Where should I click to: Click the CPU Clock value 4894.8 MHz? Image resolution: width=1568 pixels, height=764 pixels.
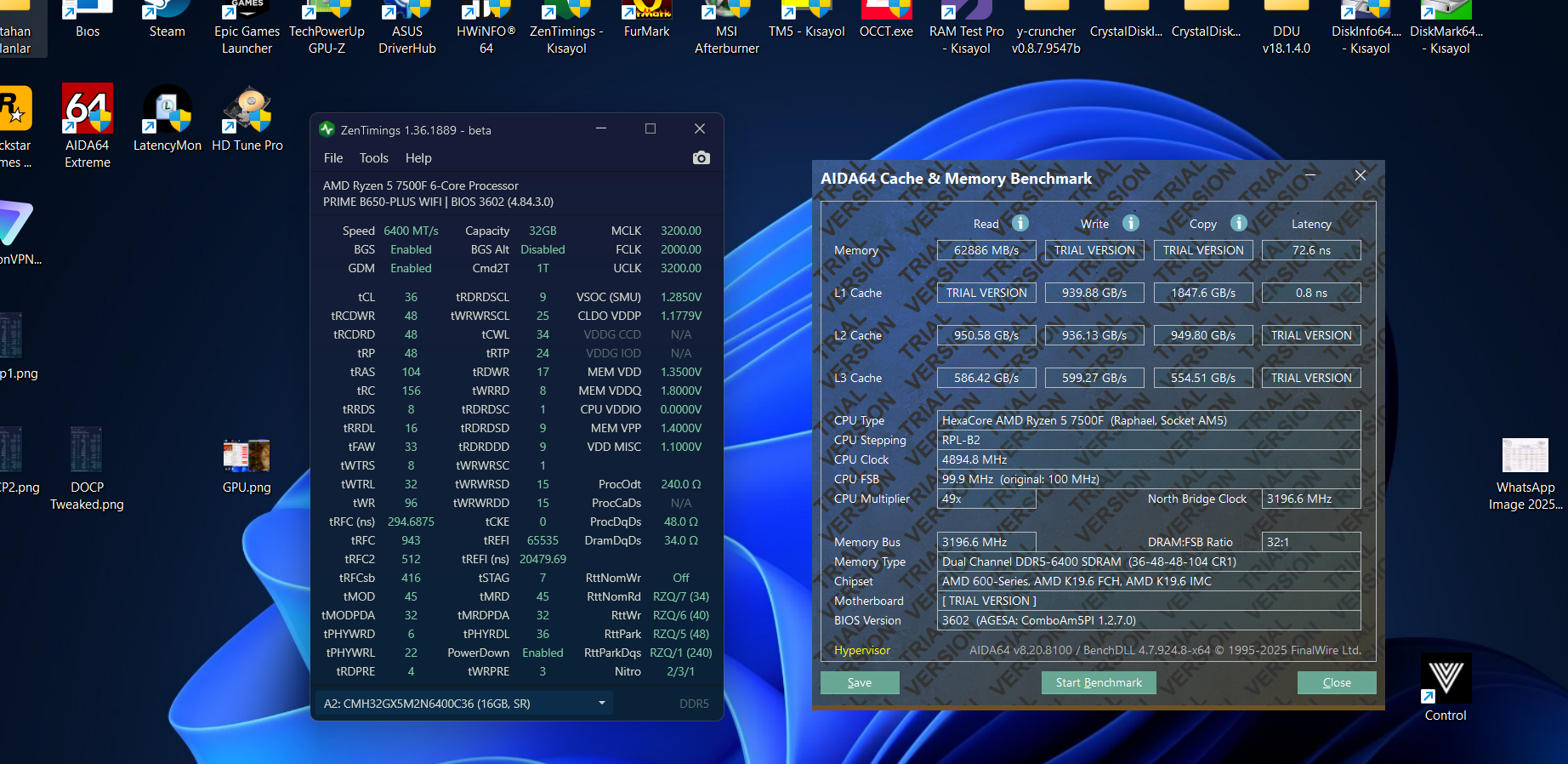[x=1149, y=459]
